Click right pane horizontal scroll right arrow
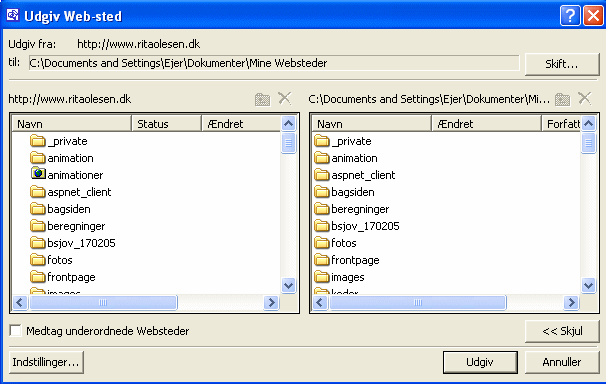The width and height of the screenshot is (606, 384). pos(571,302)
